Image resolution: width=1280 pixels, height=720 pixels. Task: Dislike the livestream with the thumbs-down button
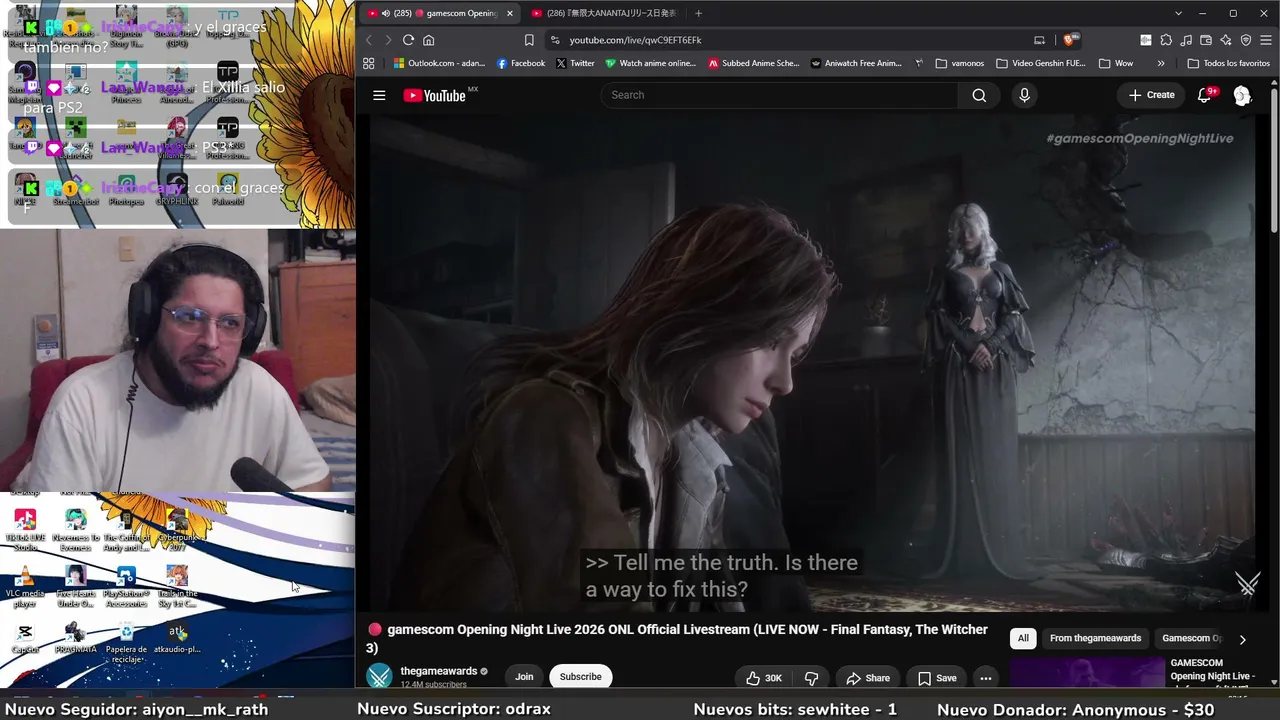click(811, 678)
